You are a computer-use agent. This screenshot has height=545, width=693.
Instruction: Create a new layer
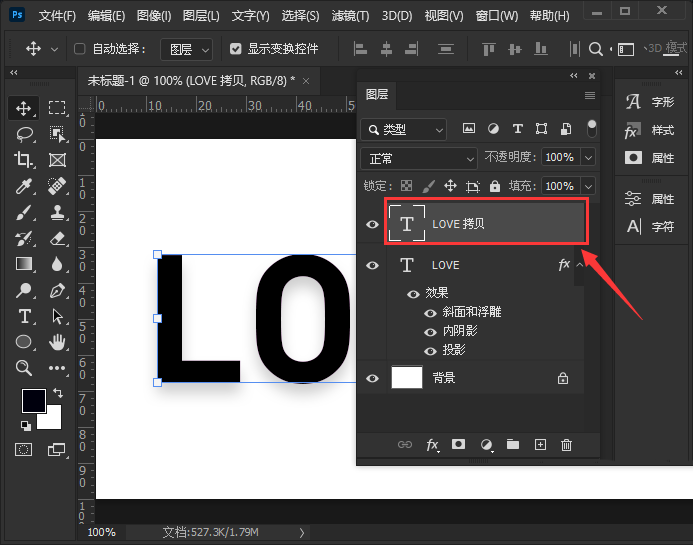(x=540, y=445)
